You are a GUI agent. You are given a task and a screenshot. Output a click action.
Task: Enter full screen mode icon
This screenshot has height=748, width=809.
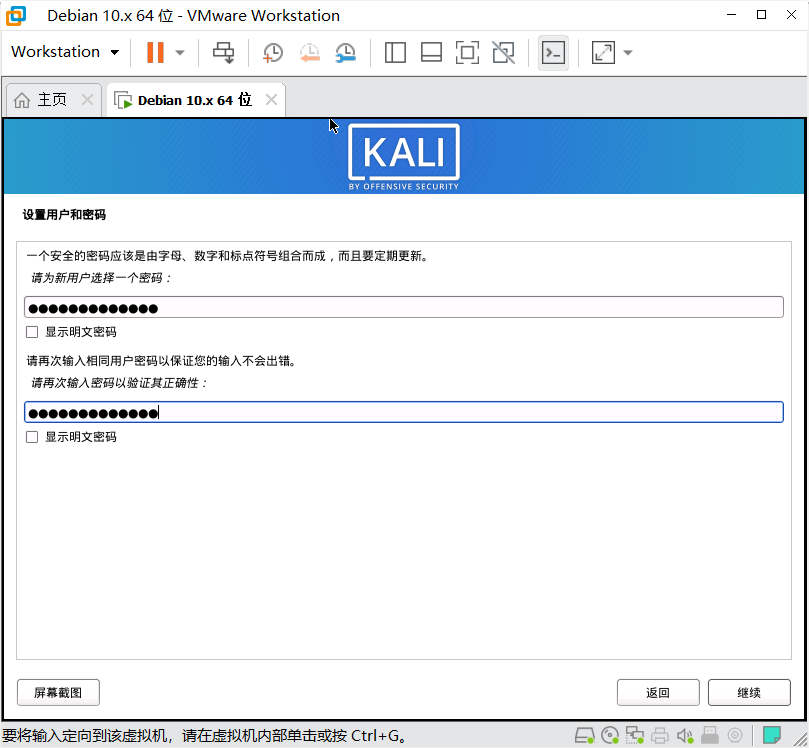coord(467,53)
